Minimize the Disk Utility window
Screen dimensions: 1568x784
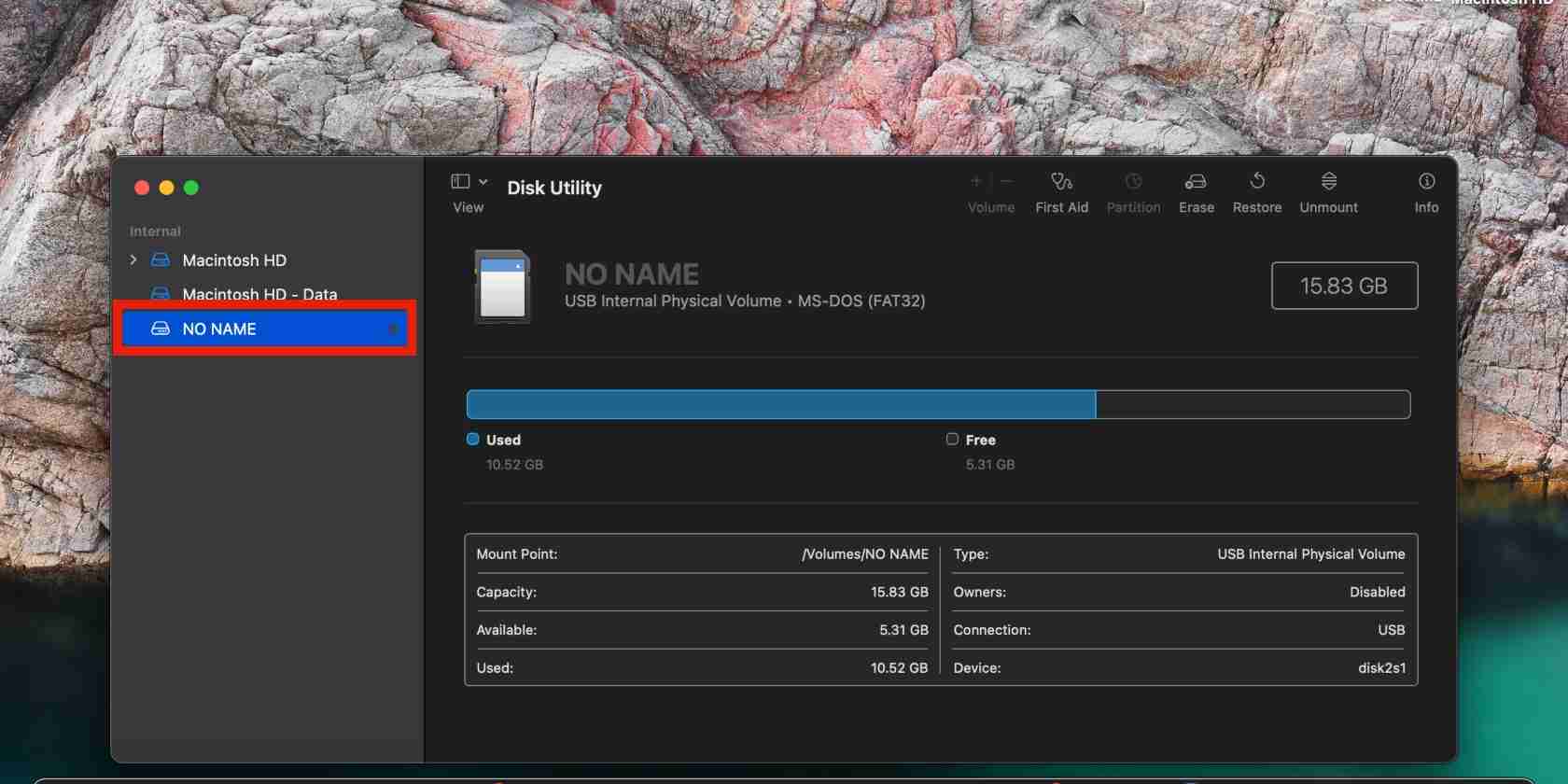click(x=166, y=188)
